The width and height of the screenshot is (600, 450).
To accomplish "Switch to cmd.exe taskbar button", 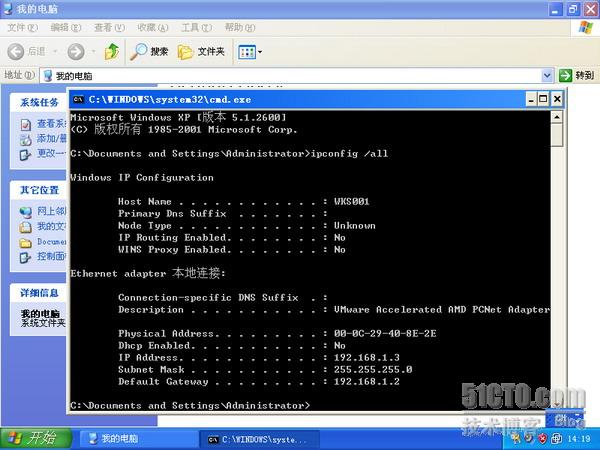I will [x=259, y=440].
